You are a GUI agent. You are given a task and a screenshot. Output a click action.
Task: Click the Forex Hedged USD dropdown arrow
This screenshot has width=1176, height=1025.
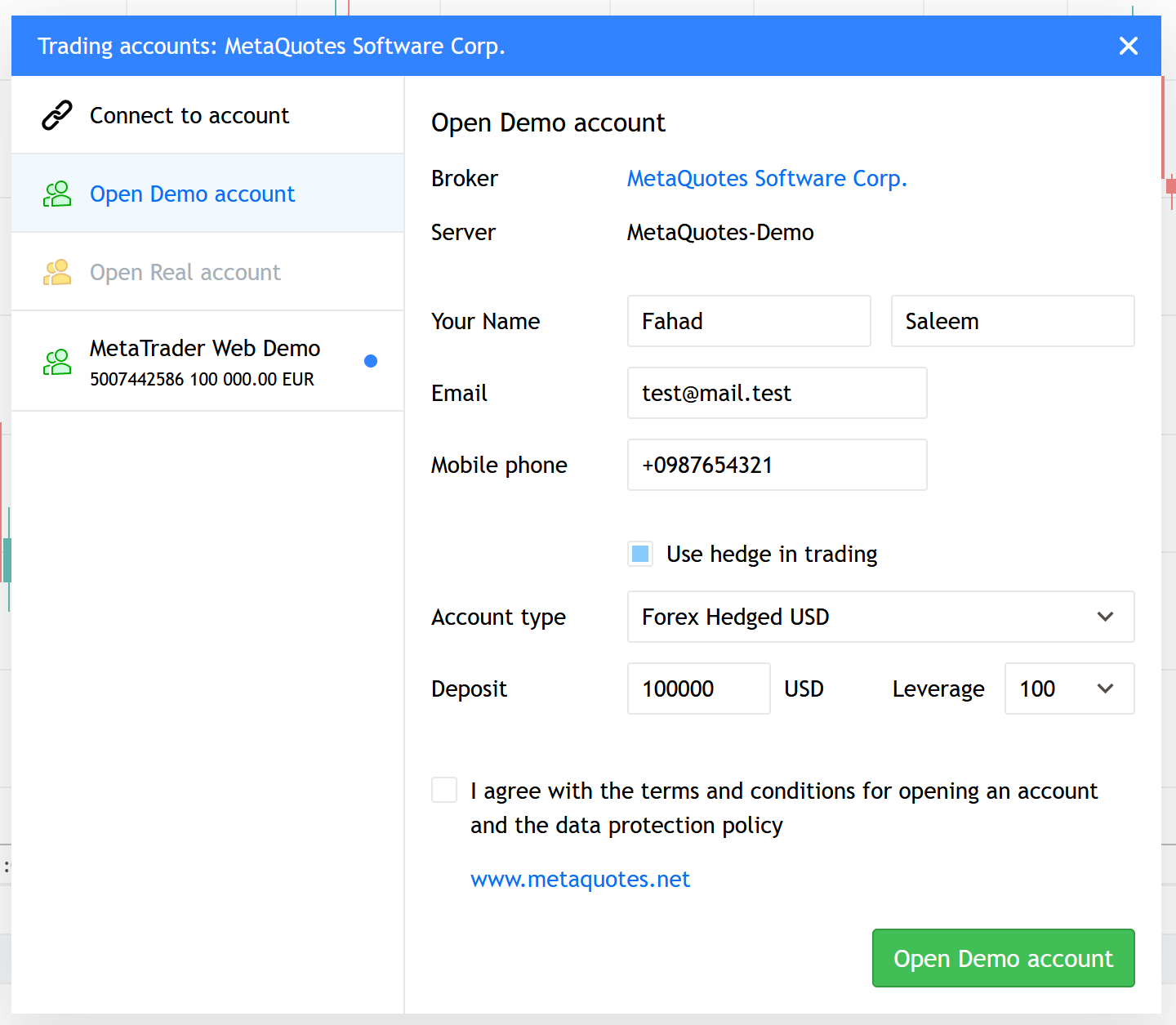point(1105,617)
